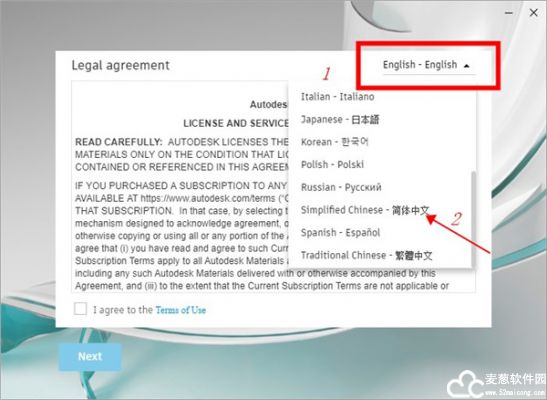The image size is (547, 400).
Task: Minimize the installer window
Action: (x=509, y=13)
